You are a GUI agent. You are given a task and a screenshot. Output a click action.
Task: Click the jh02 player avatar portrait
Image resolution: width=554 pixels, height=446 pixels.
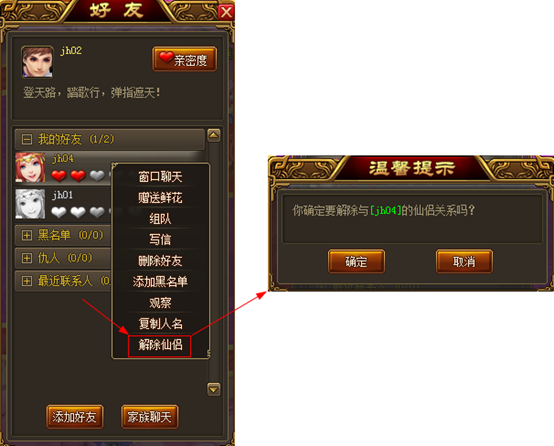(37, 61)
